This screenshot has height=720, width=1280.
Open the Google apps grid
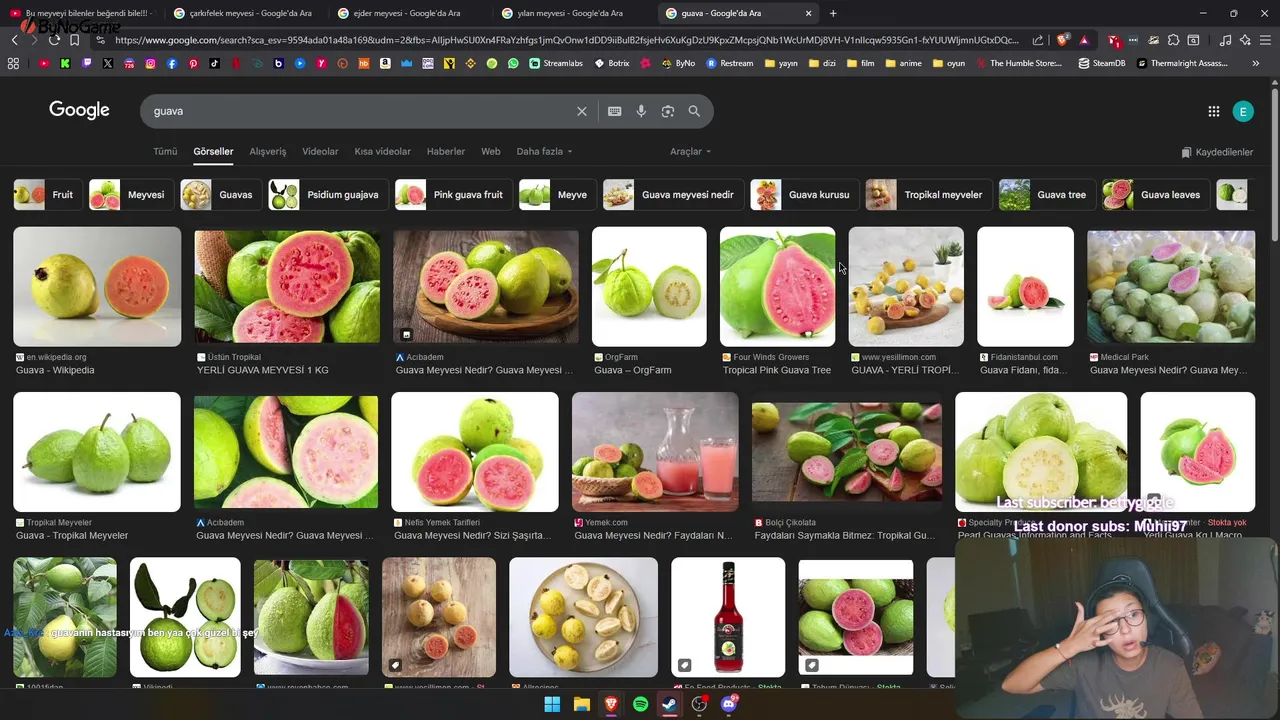(x=1213, y=111)
